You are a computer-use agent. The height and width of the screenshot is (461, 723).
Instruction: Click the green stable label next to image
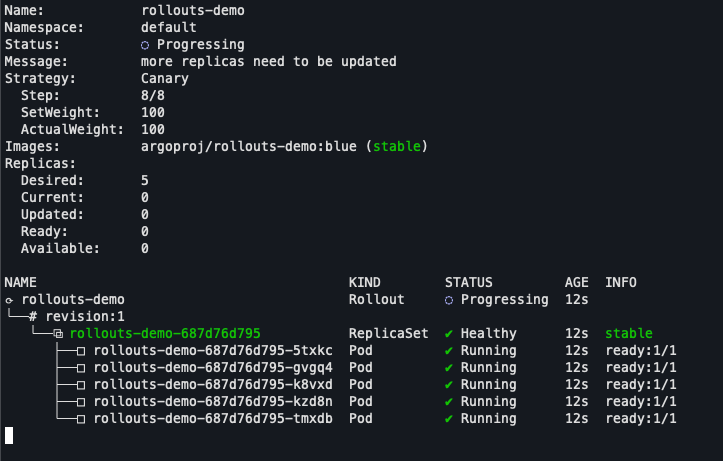(397, 147)
